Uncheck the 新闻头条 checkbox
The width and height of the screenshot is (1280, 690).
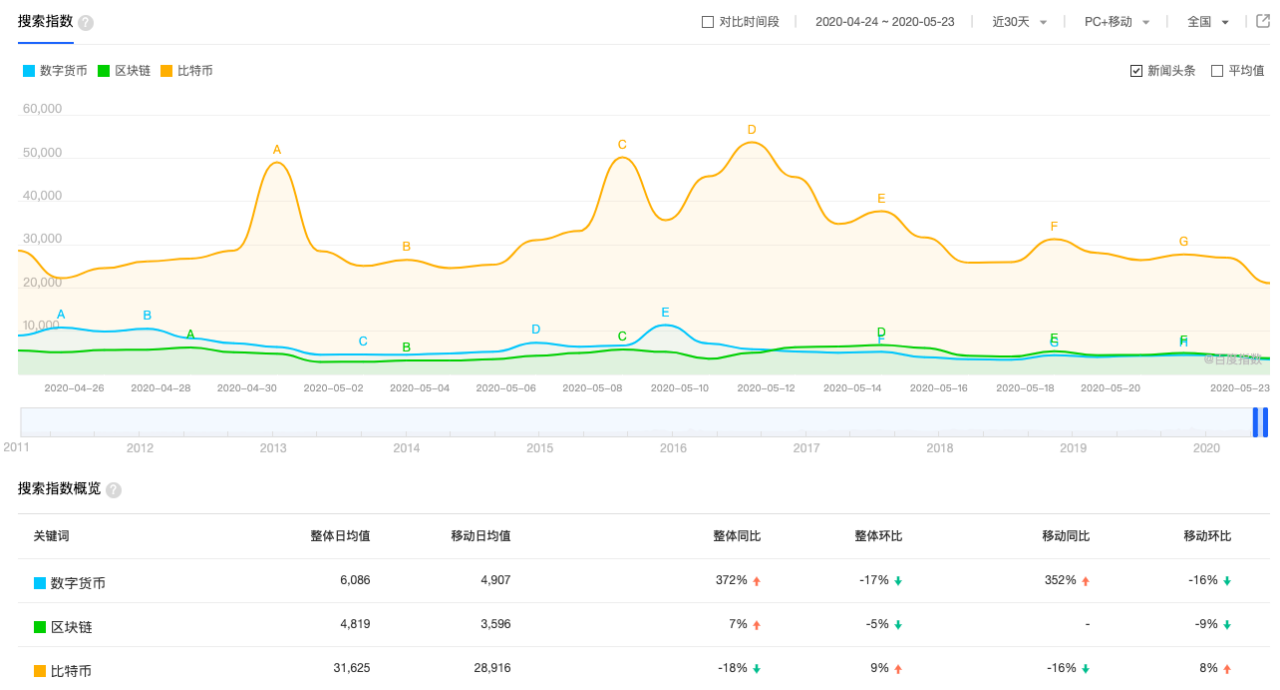click(x=1136, y=70)
